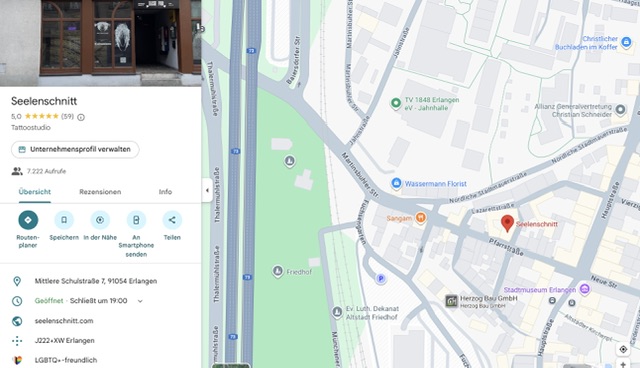Viewport: 640px width, 368px height.
Task: Select the Herzog Bau GmbH marker
Action: pyautogui.click(x=451, y=301)
